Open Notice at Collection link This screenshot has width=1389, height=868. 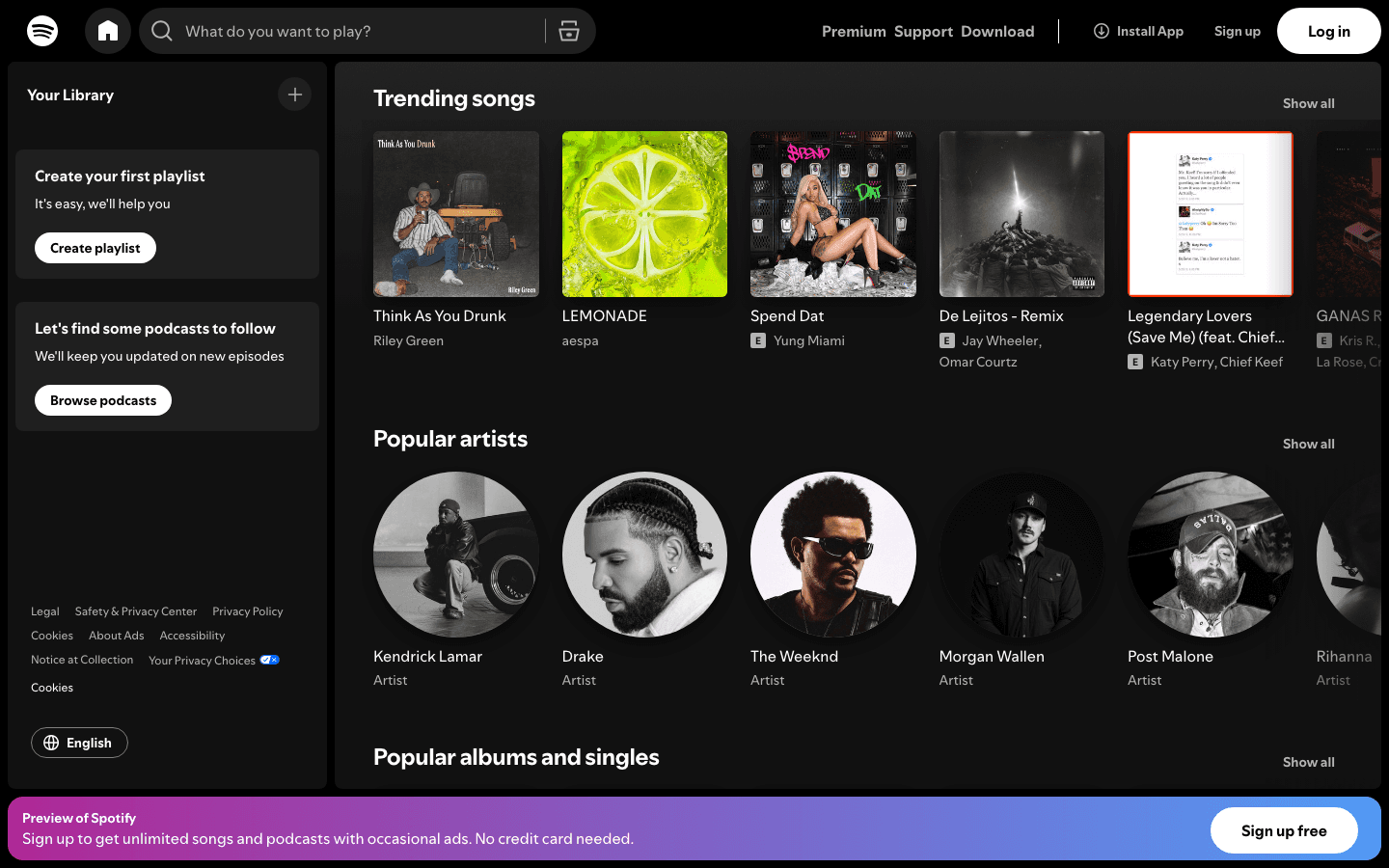[x=82, y=660]
